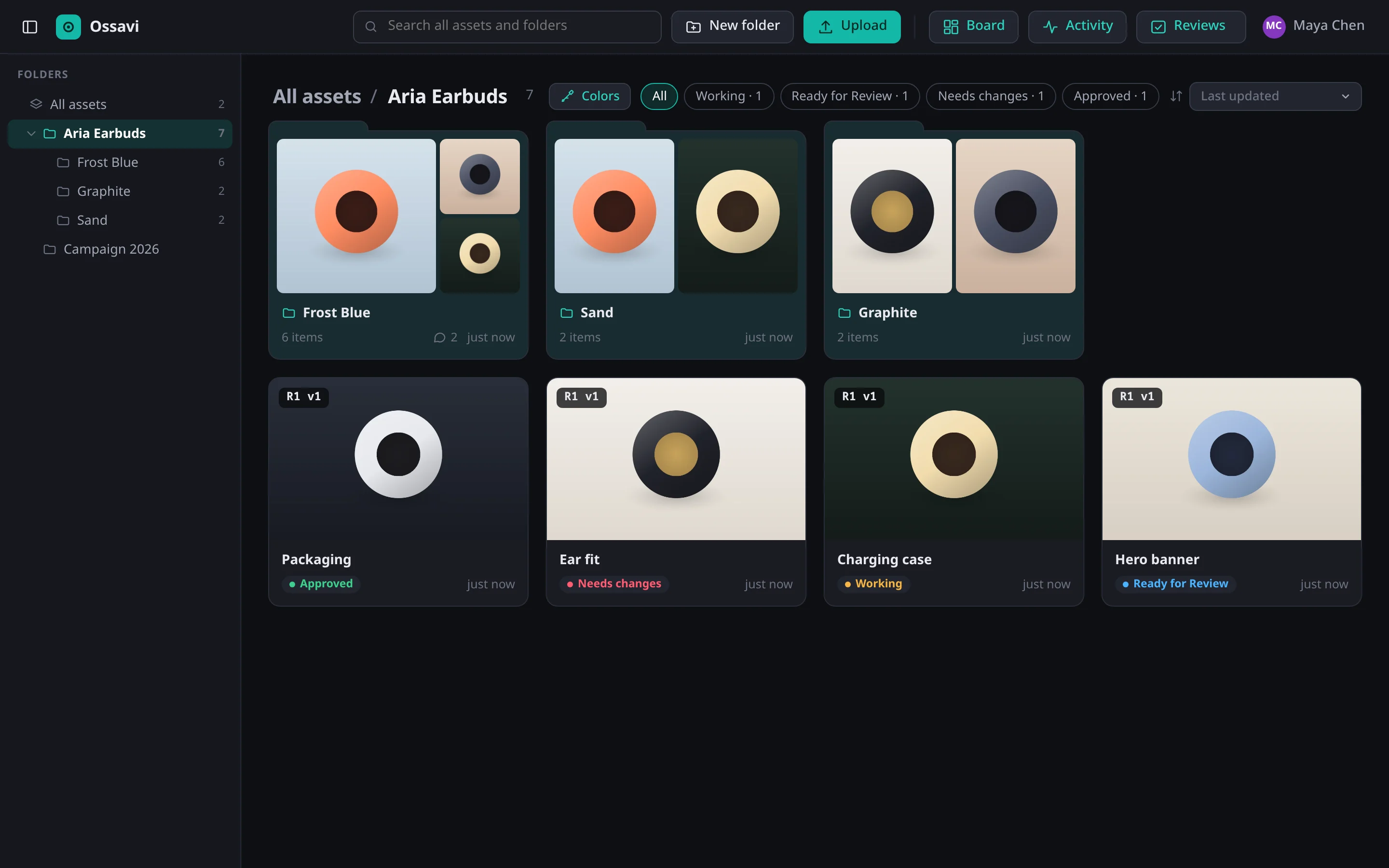Select the All status filter
1389x868 pixels.
click(x=659, y=96)
